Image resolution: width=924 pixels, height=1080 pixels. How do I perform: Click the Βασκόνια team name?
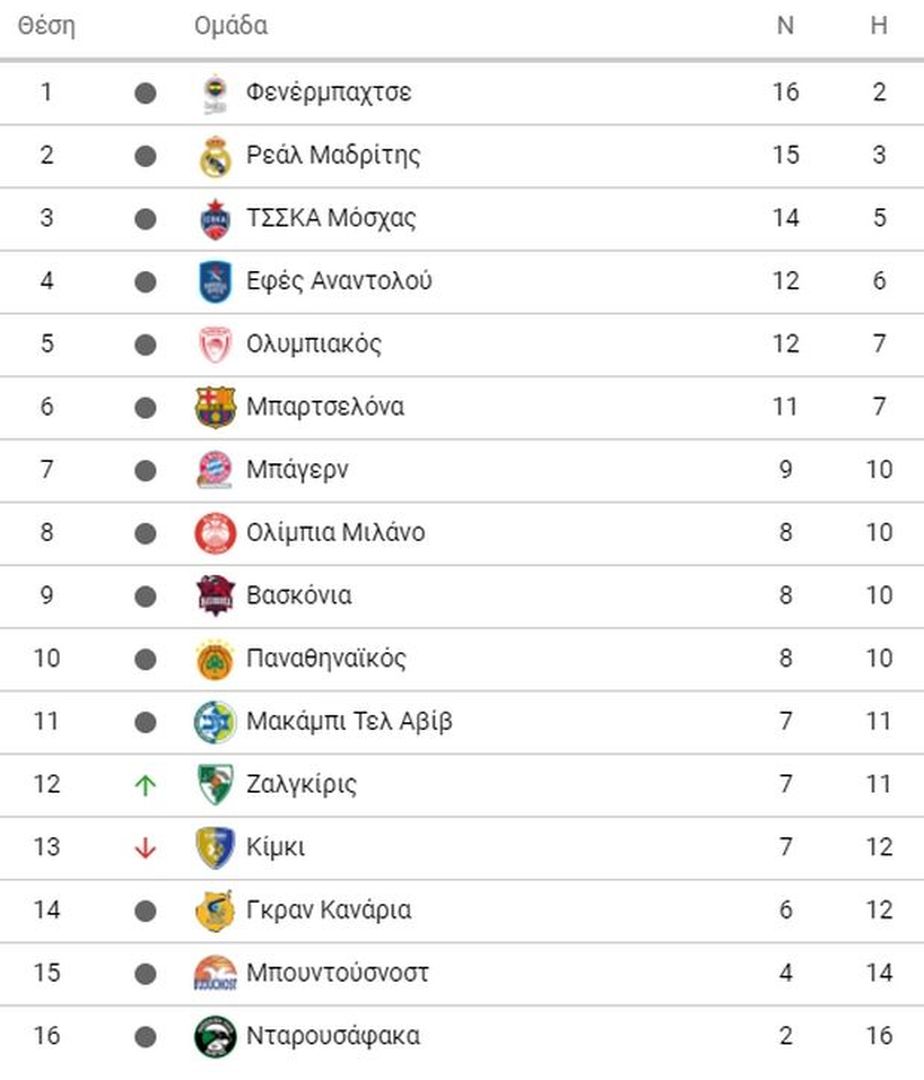[x=299, y=595]
